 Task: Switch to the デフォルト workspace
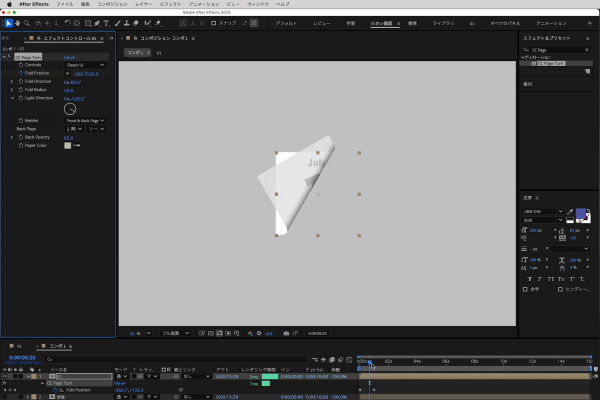287,23
